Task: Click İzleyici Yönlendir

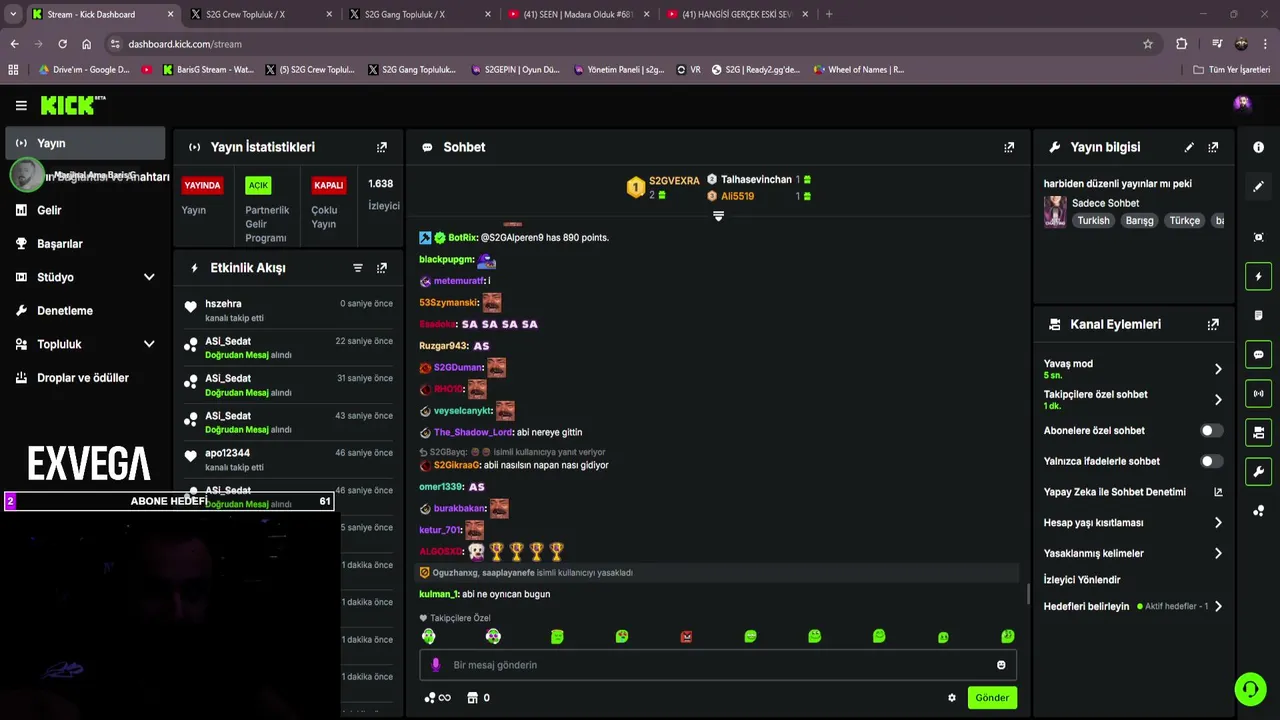Action: click(x=1082, y=580)
